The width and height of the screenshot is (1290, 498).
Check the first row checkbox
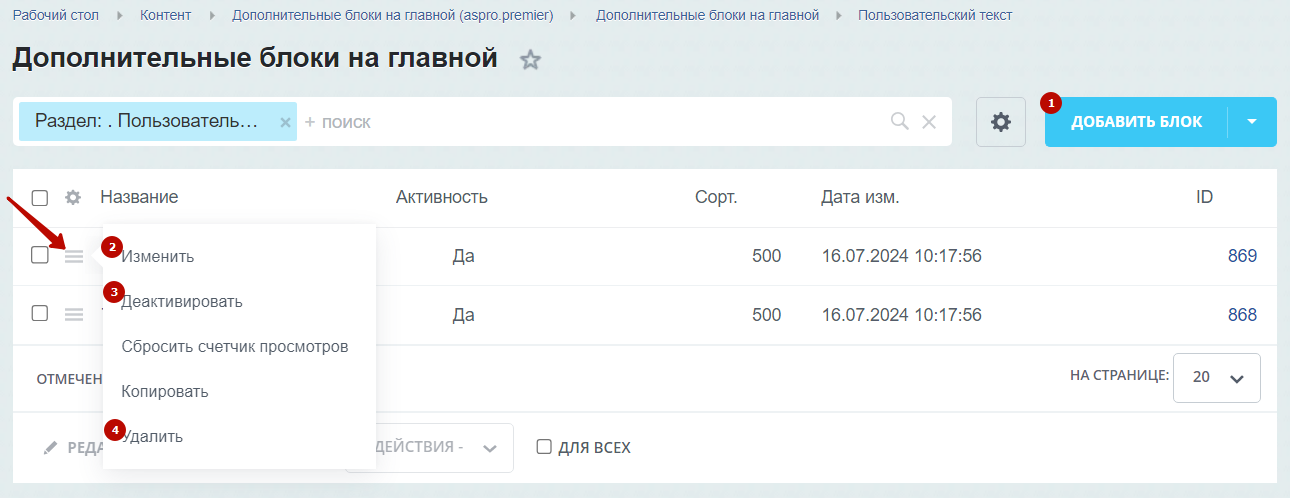[40, 255]
